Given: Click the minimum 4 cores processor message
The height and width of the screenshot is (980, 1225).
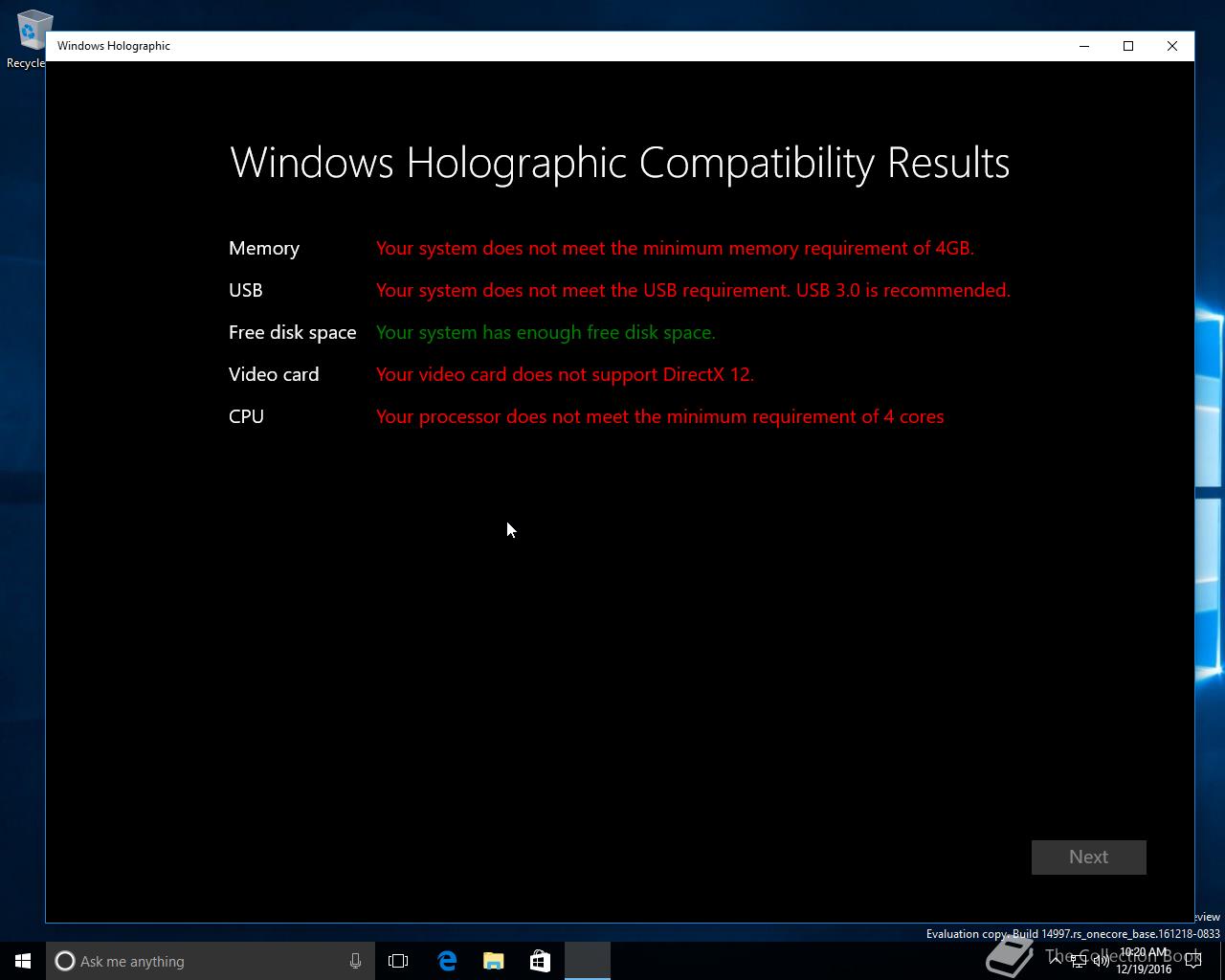Looking at the screenshot, I should click(660, 416).
